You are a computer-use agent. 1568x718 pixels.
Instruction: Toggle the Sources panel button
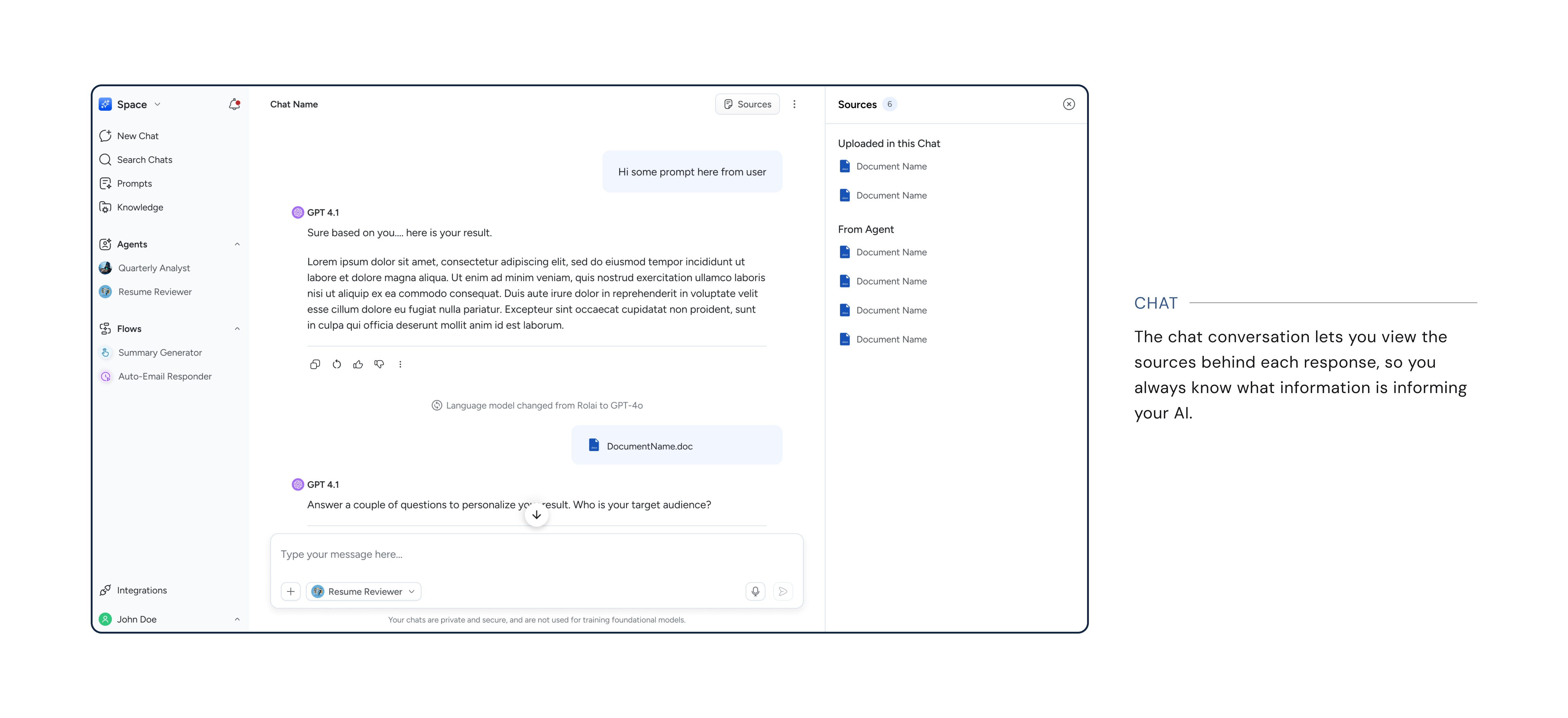(747, 103)
